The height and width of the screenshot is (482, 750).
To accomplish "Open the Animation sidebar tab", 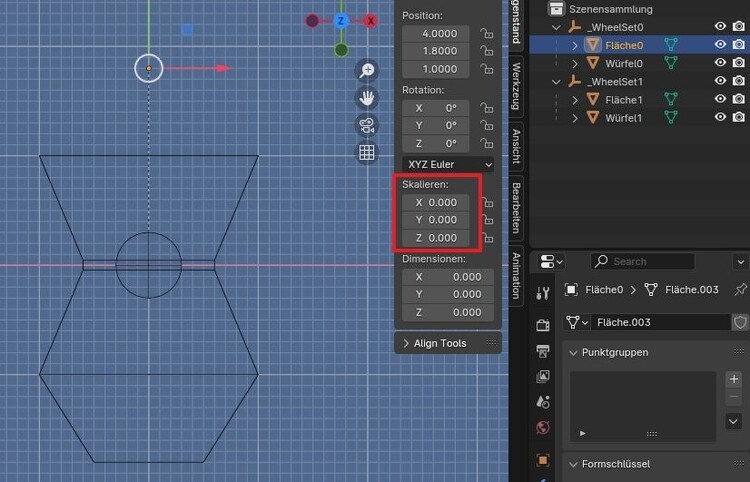I will coord(516,275).
